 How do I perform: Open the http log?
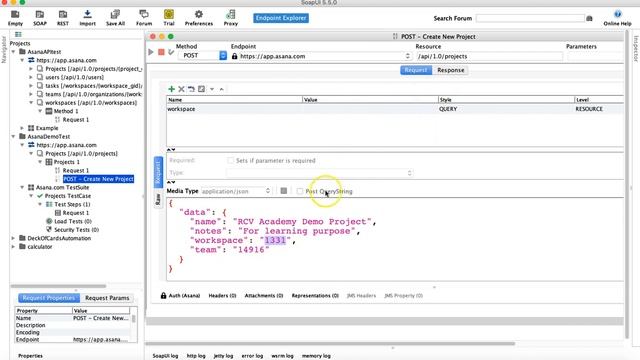(x=196, y=356)
